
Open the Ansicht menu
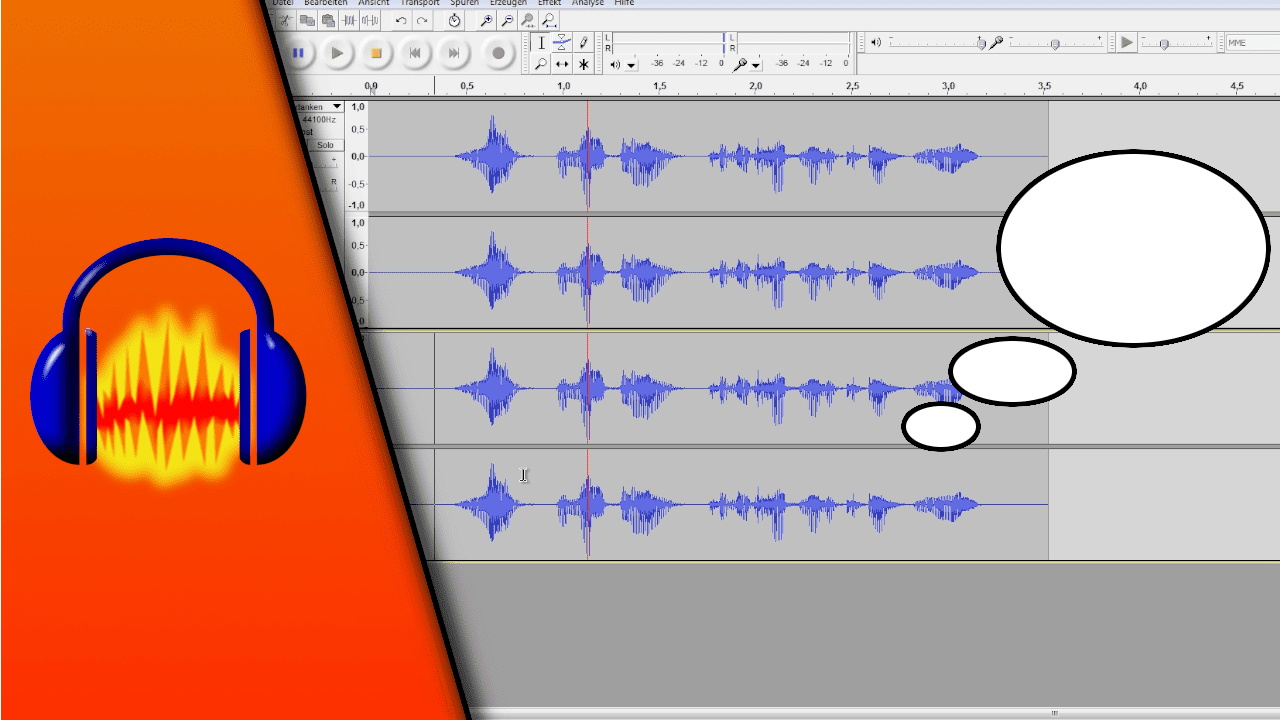click(374, 3)
